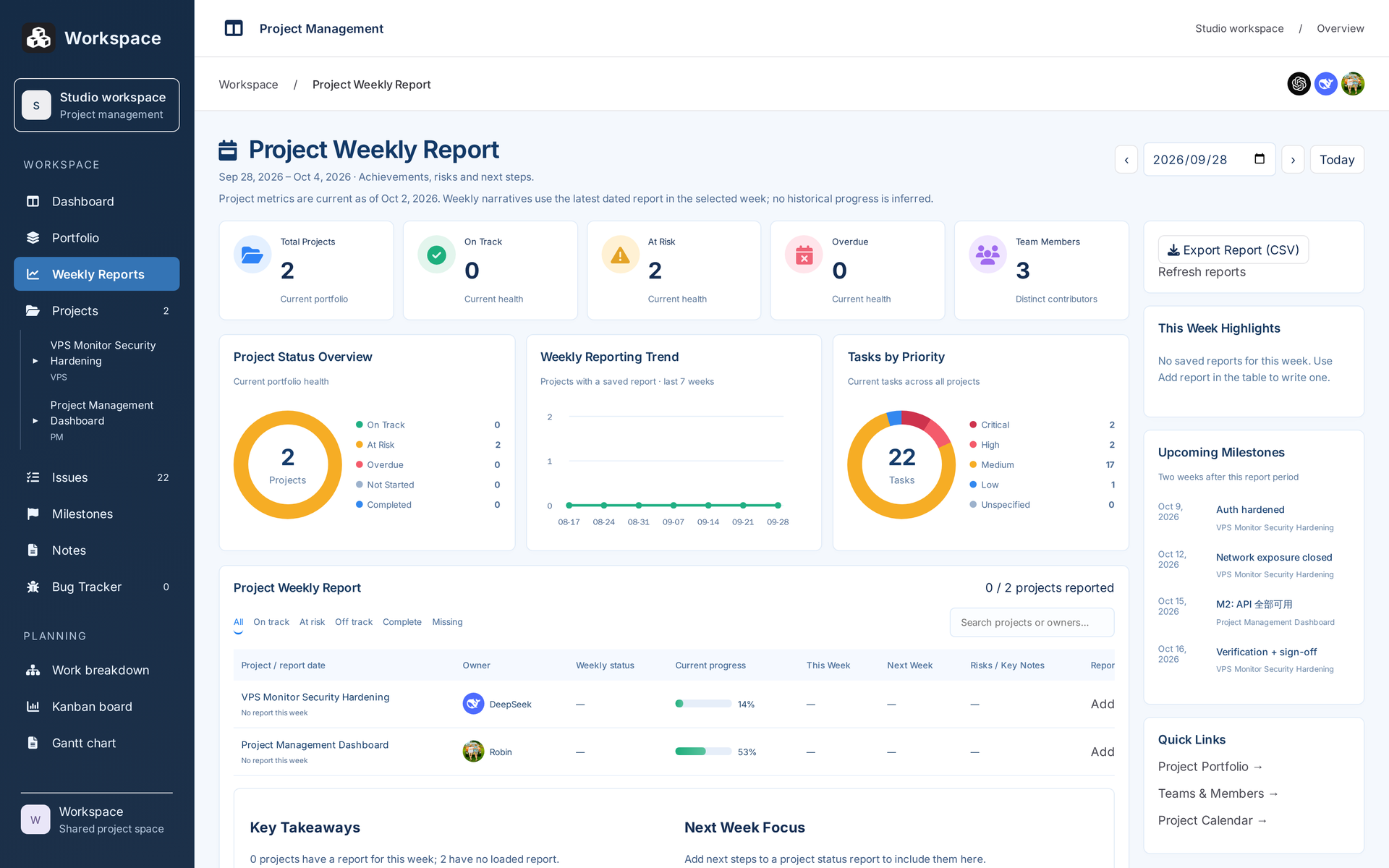The height and width of the screenshot is (868, 1389).
Task: Select the Missing filter tab
Action: point(447,622)
